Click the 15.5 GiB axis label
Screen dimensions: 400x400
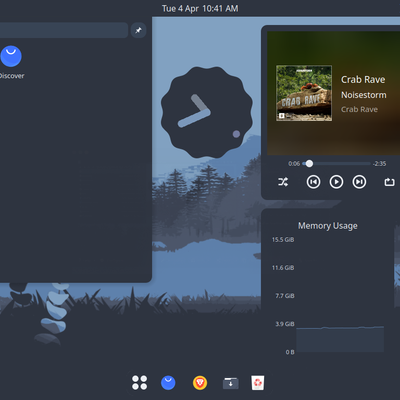[x=283, y=240]
